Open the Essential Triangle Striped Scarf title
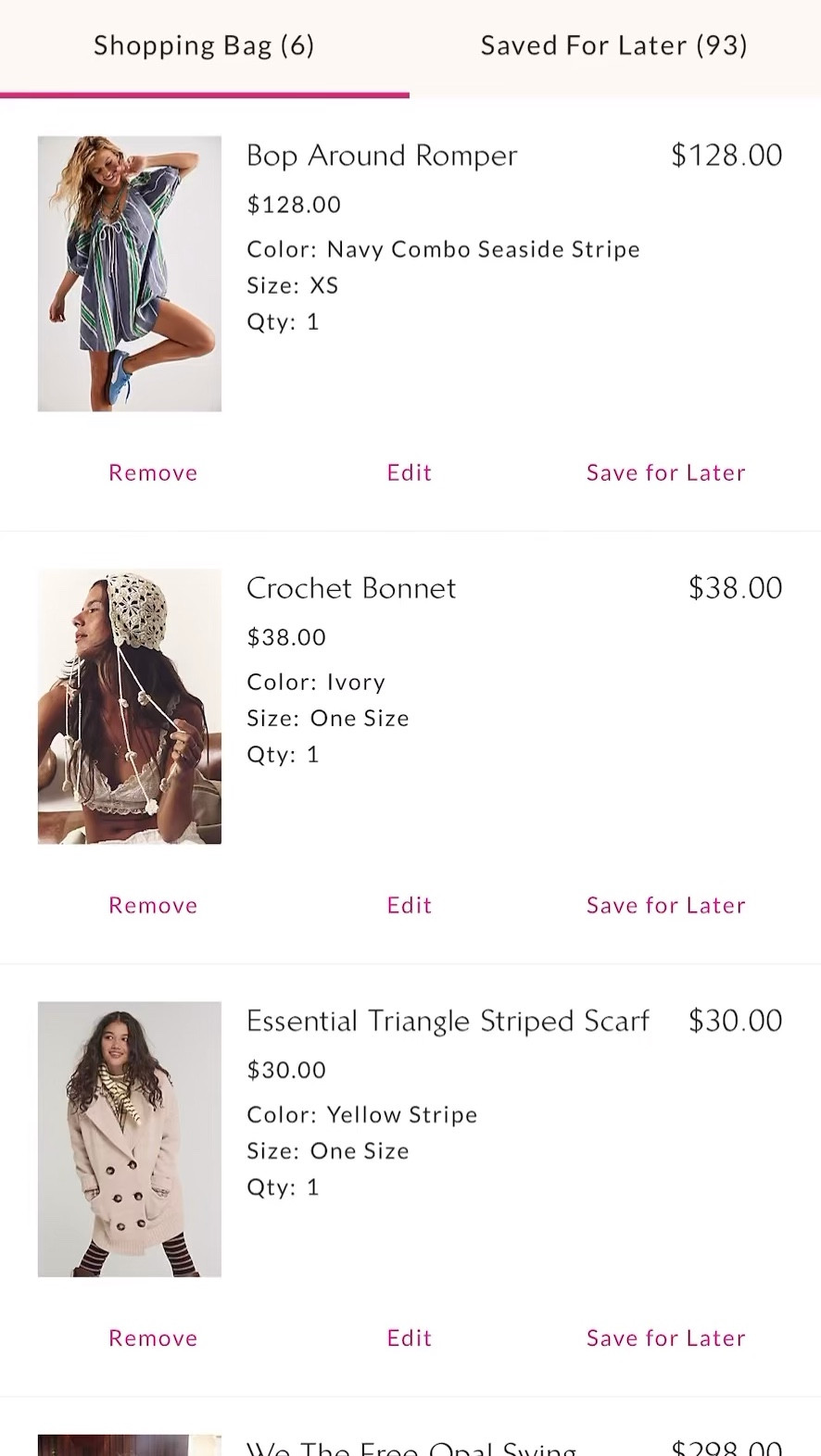821x1456 pixels. [x=448, y=1021]
